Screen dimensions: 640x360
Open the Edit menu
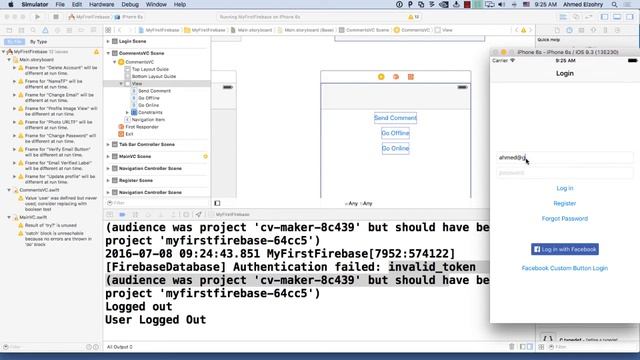[77, 4]
